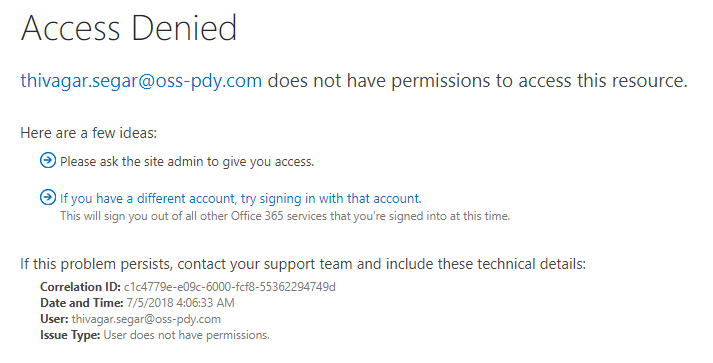Click the 'If this problem persists' support line
The width and height of the screenshot is (713, 363).
click(x=303, y=264)
